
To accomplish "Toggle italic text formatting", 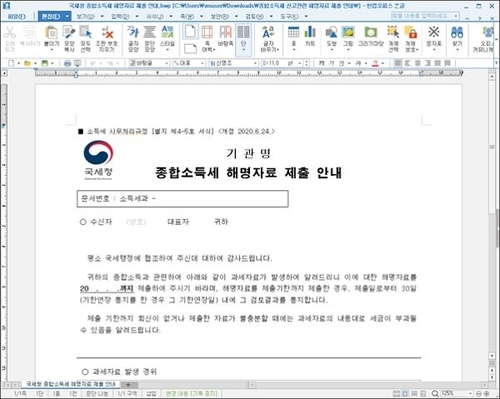I will pos(332,63).
